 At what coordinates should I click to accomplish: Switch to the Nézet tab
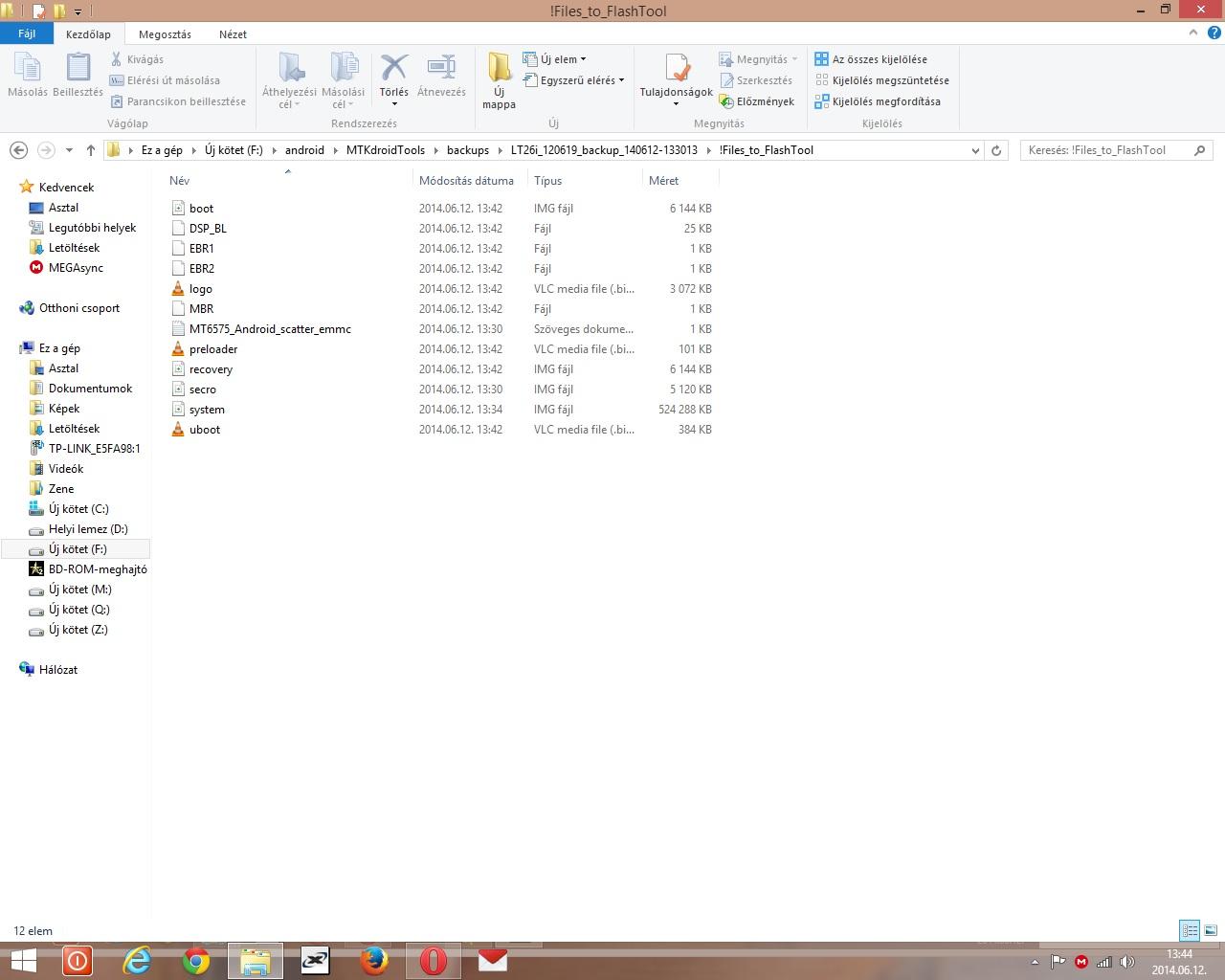pos(233,34)
